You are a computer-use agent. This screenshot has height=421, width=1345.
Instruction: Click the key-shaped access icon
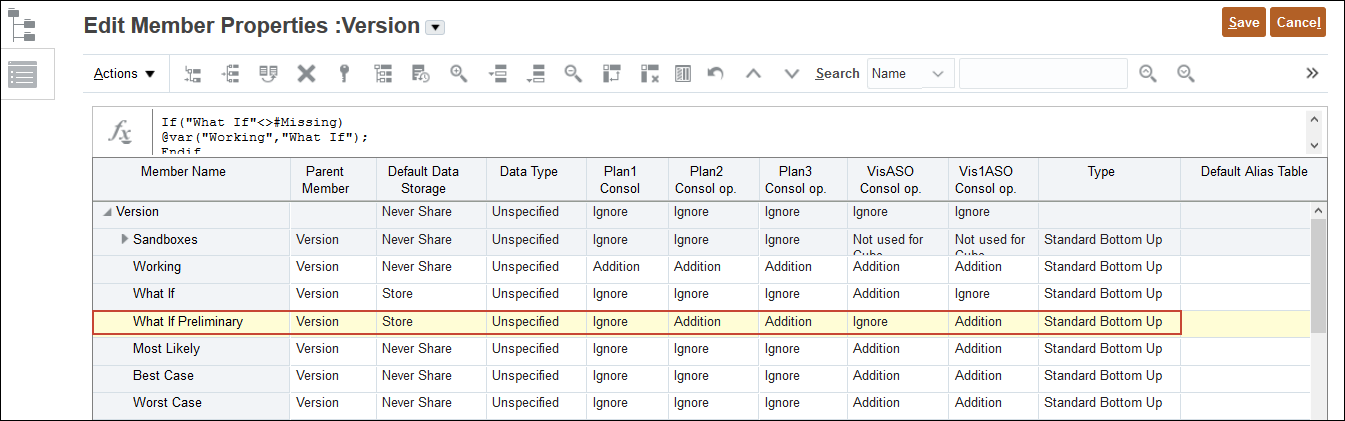pyautogui.click(x=344, y=73)
